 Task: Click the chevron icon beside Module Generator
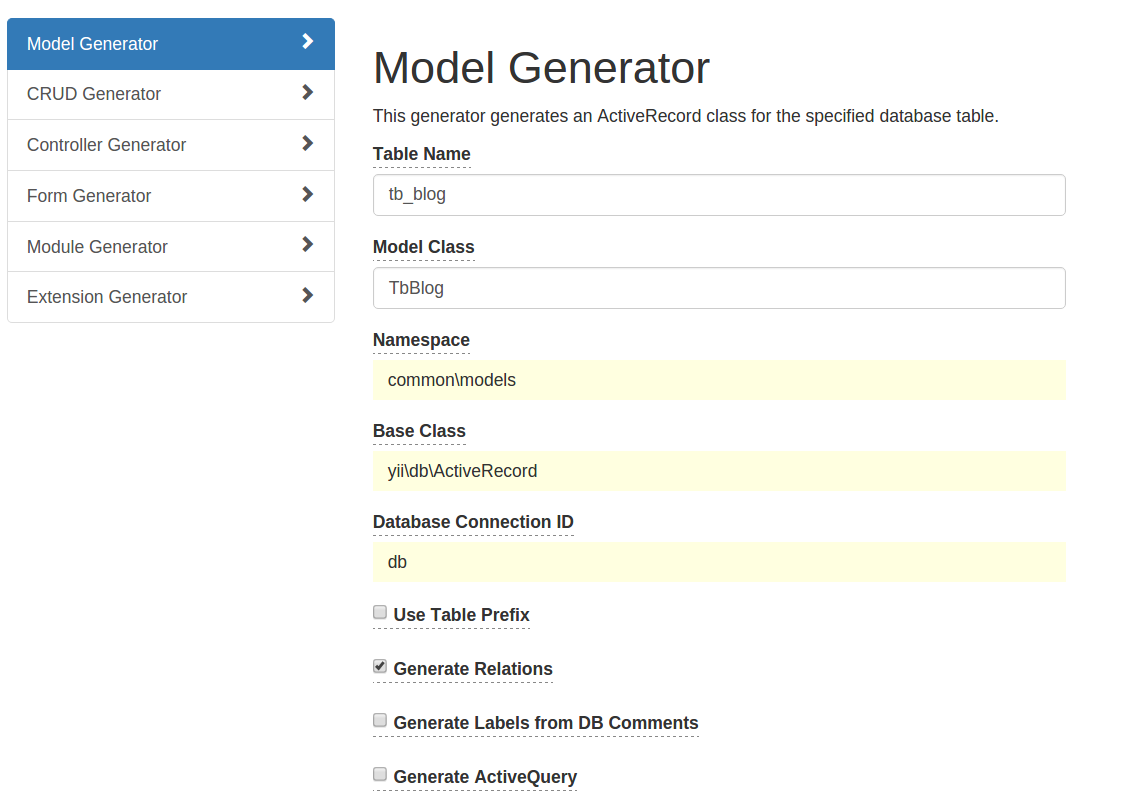pyautogui.click(x=308, y=245)
